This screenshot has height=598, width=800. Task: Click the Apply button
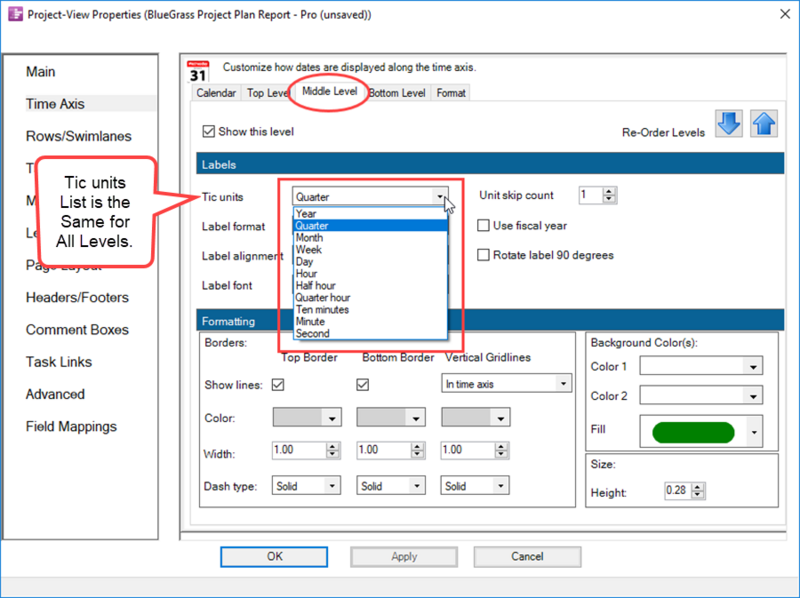[x=404, y=557]
